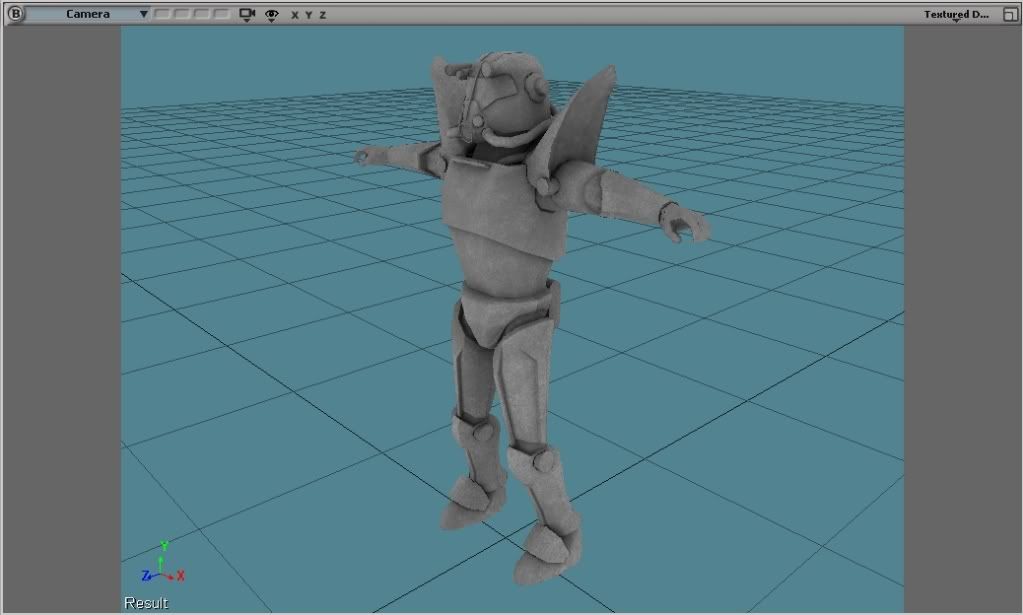Select the character's lower front boot

pyautogui.click(x=548, y=553)
